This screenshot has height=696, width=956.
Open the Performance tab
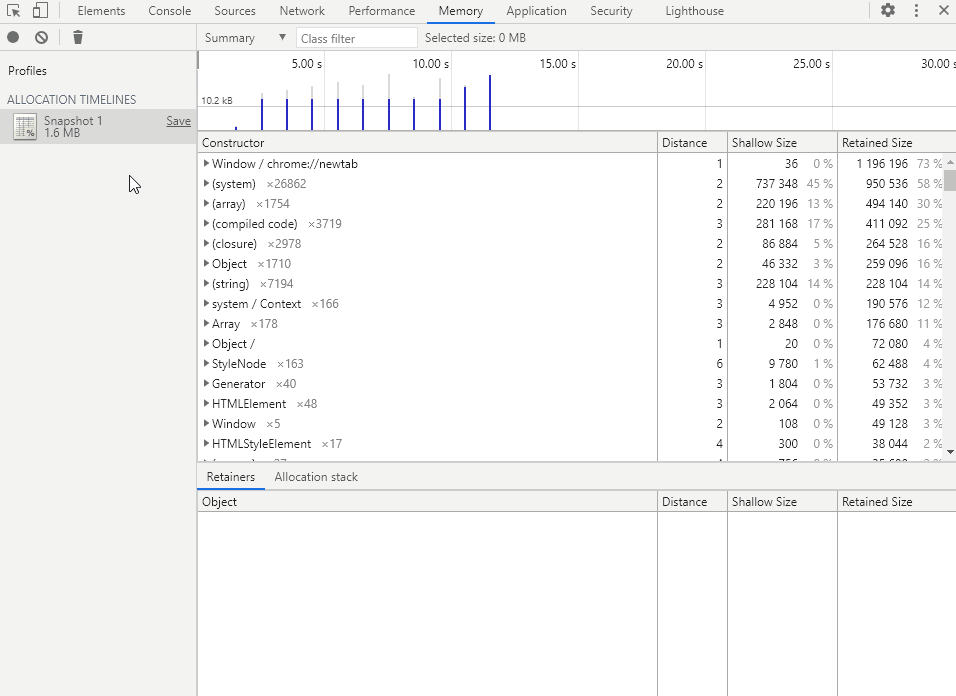382,11
